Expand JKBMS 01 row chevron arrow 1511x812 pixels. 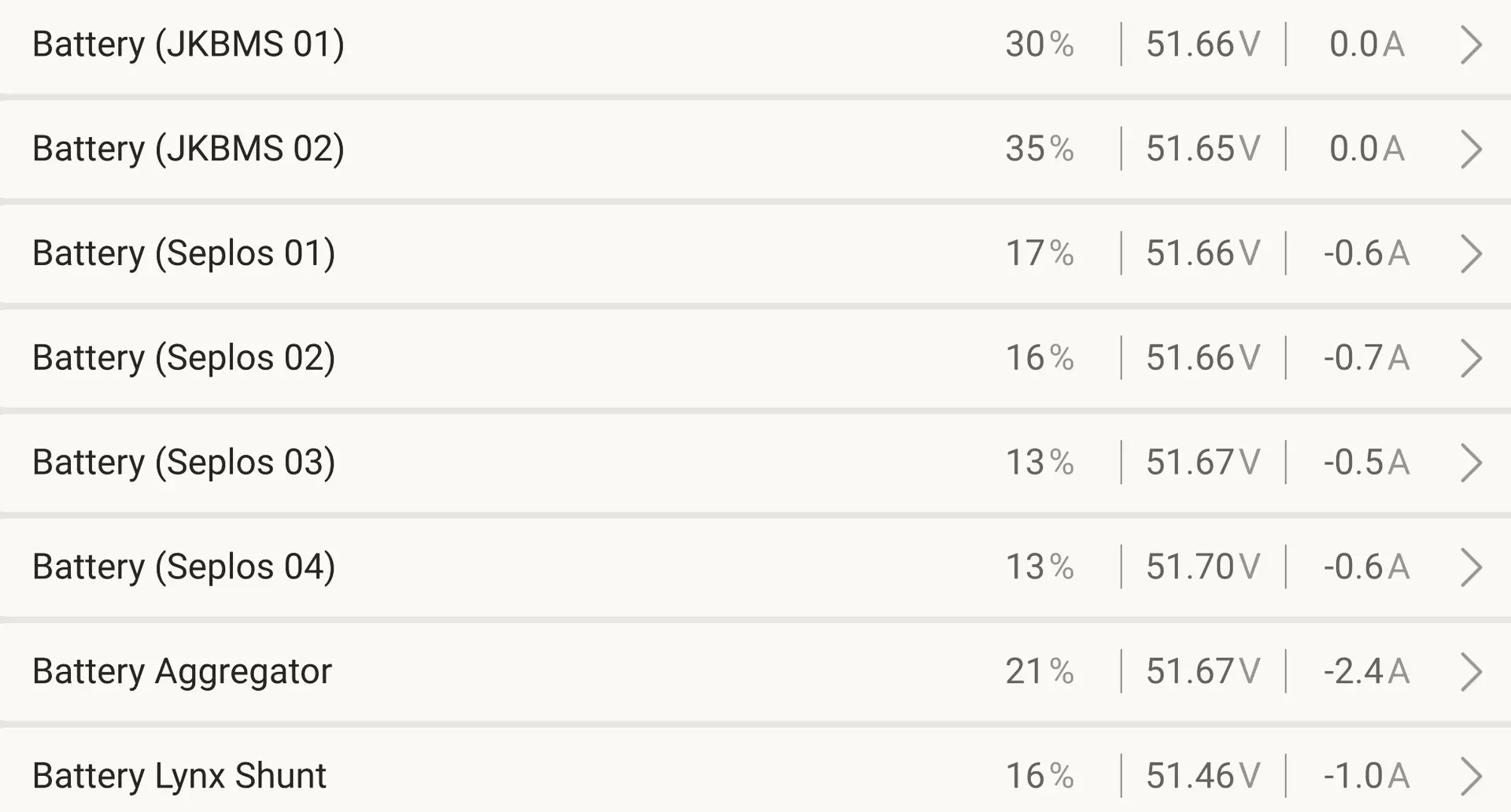click(1470, 45)
